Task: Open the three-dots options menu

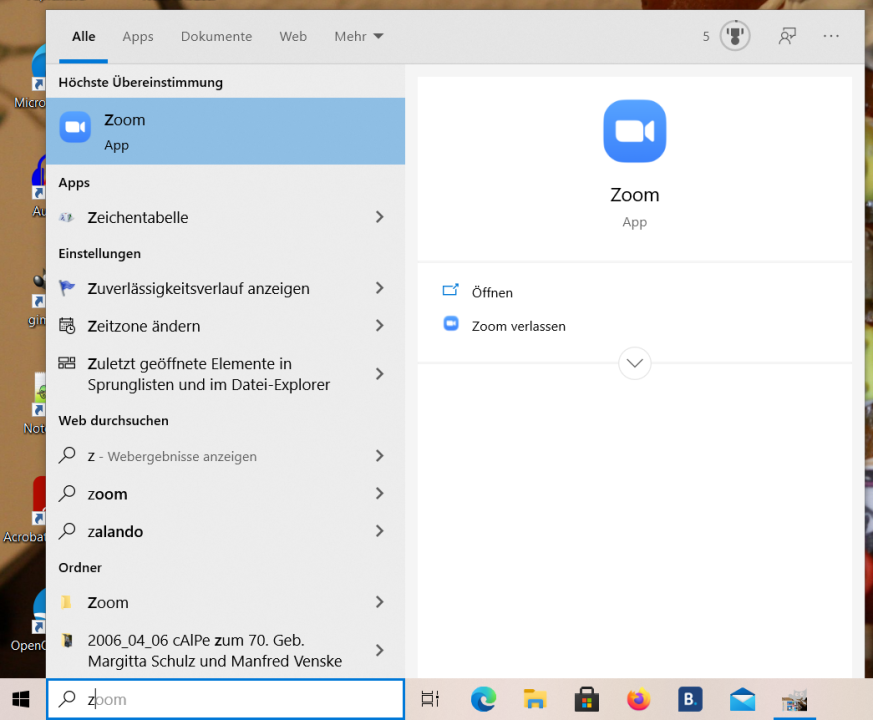Action: [831, 36]
